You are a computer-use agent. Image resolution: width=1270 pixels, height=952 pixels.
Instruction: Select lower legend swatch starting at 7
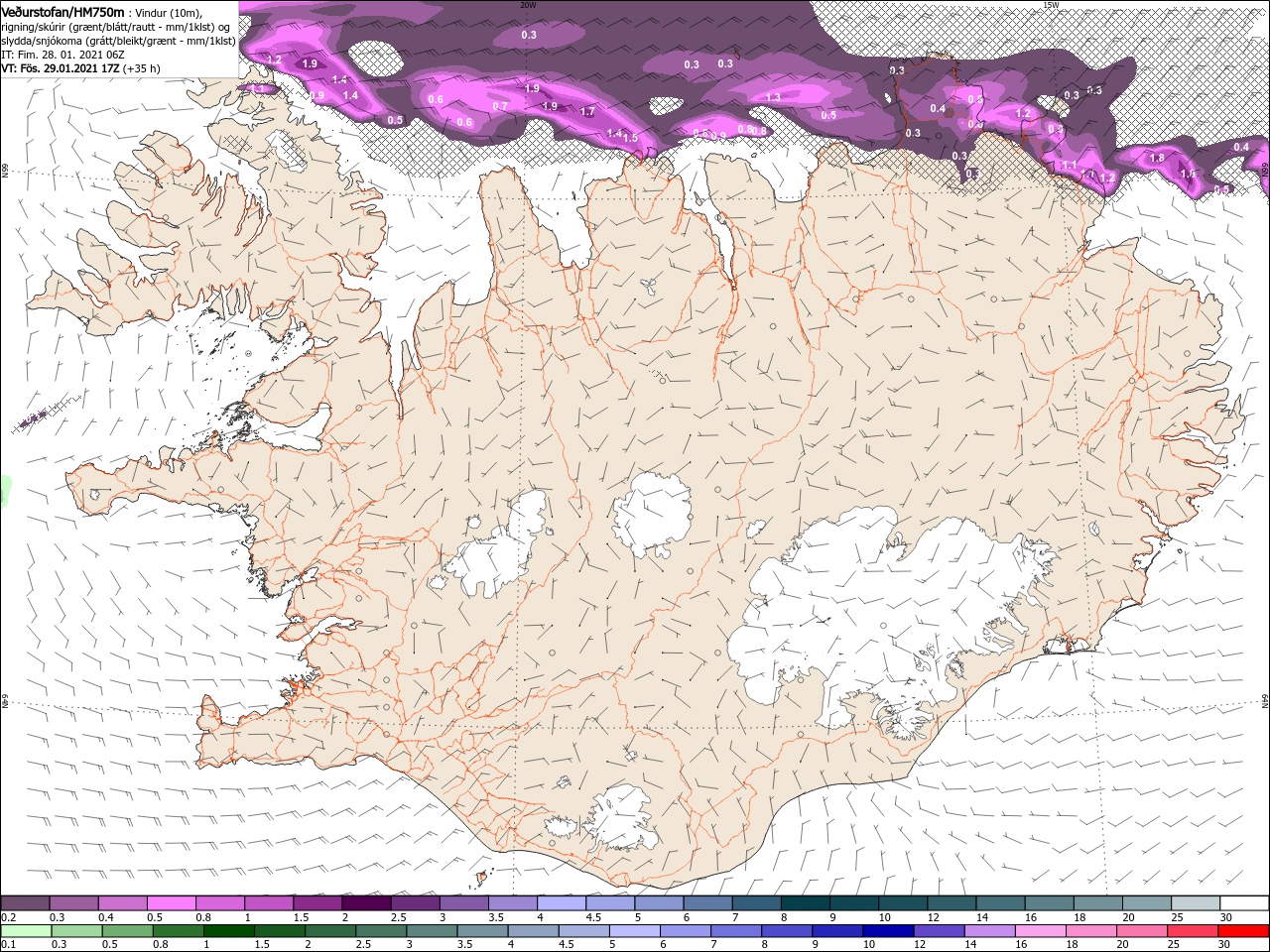[736, 931]
